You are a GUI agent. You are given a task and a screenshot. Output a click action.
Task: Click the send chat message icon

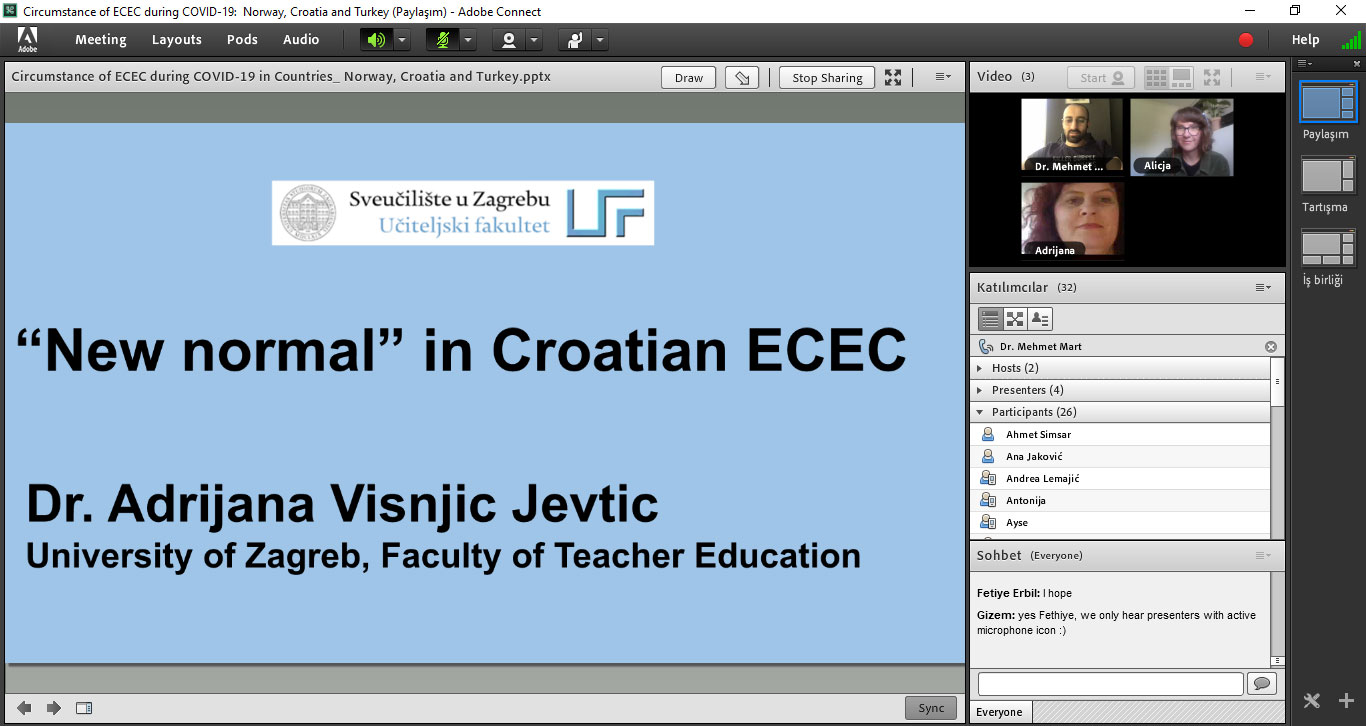coord(1261,683)
